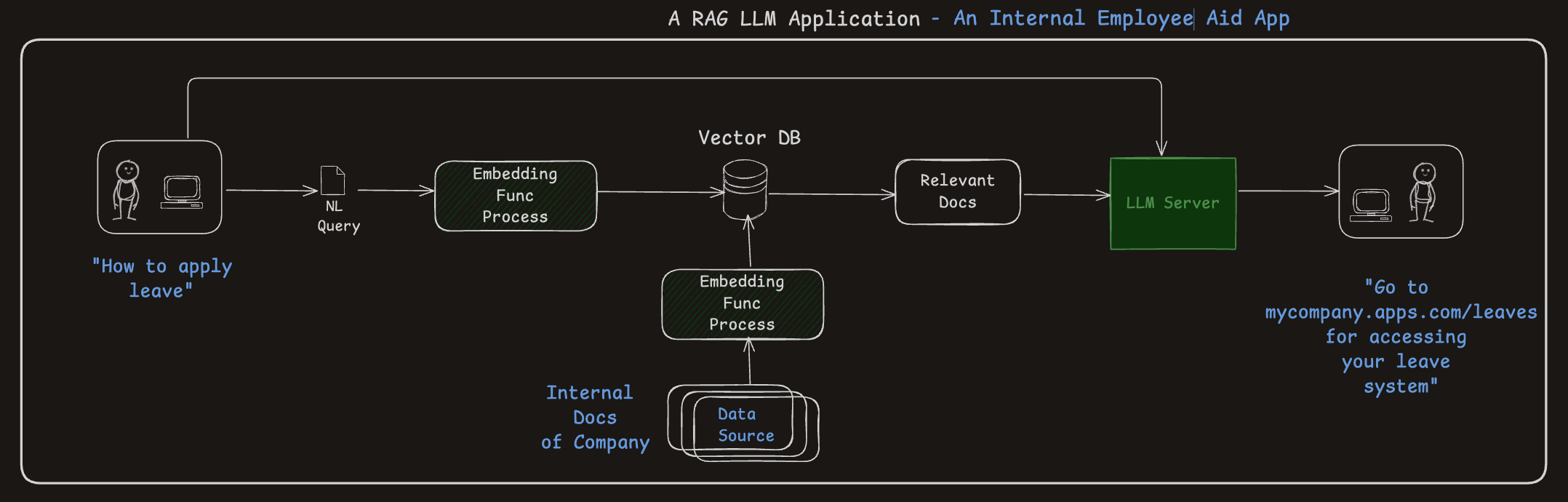Click the Embedding Func Process box after NL Query
The width and height of the screenshot is (1568, 502).
[515, 196]
